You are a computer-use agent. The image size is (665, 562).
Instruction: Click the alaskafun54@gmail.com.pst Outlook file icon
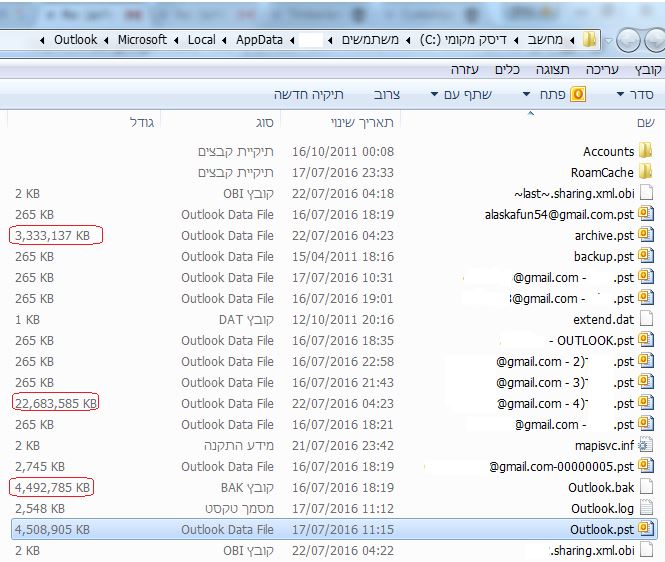pyautogui.click(x=646, y=214)
